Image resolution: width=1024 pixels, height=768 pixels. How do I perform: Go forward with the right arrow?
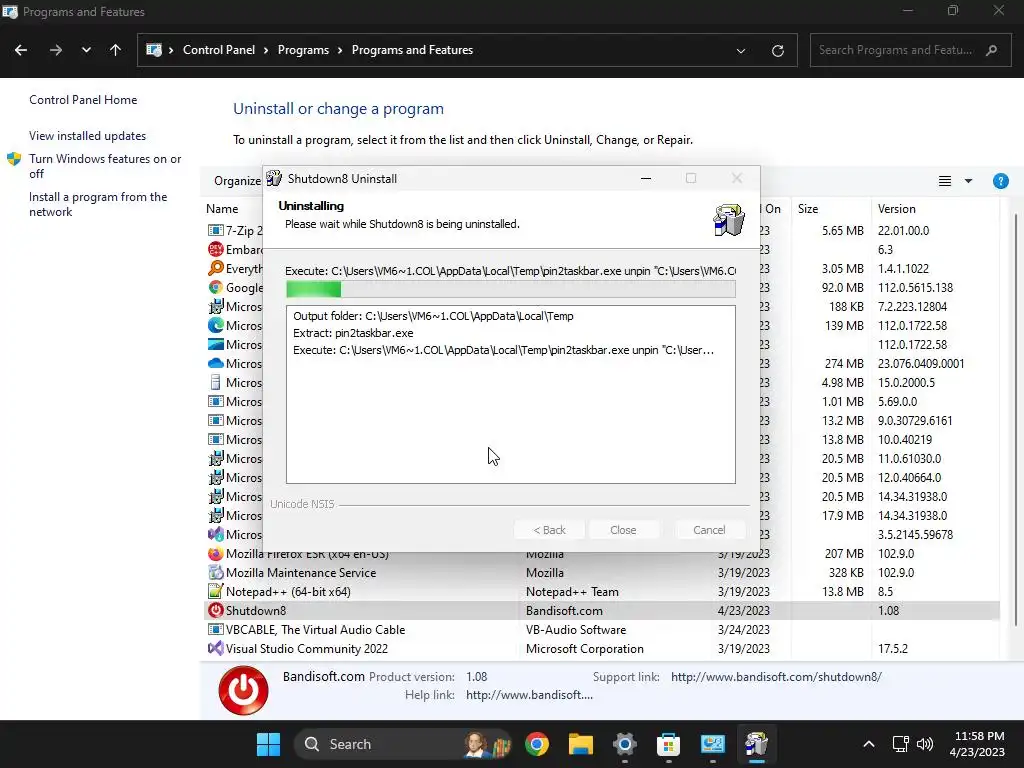click(x=56, y=50)
